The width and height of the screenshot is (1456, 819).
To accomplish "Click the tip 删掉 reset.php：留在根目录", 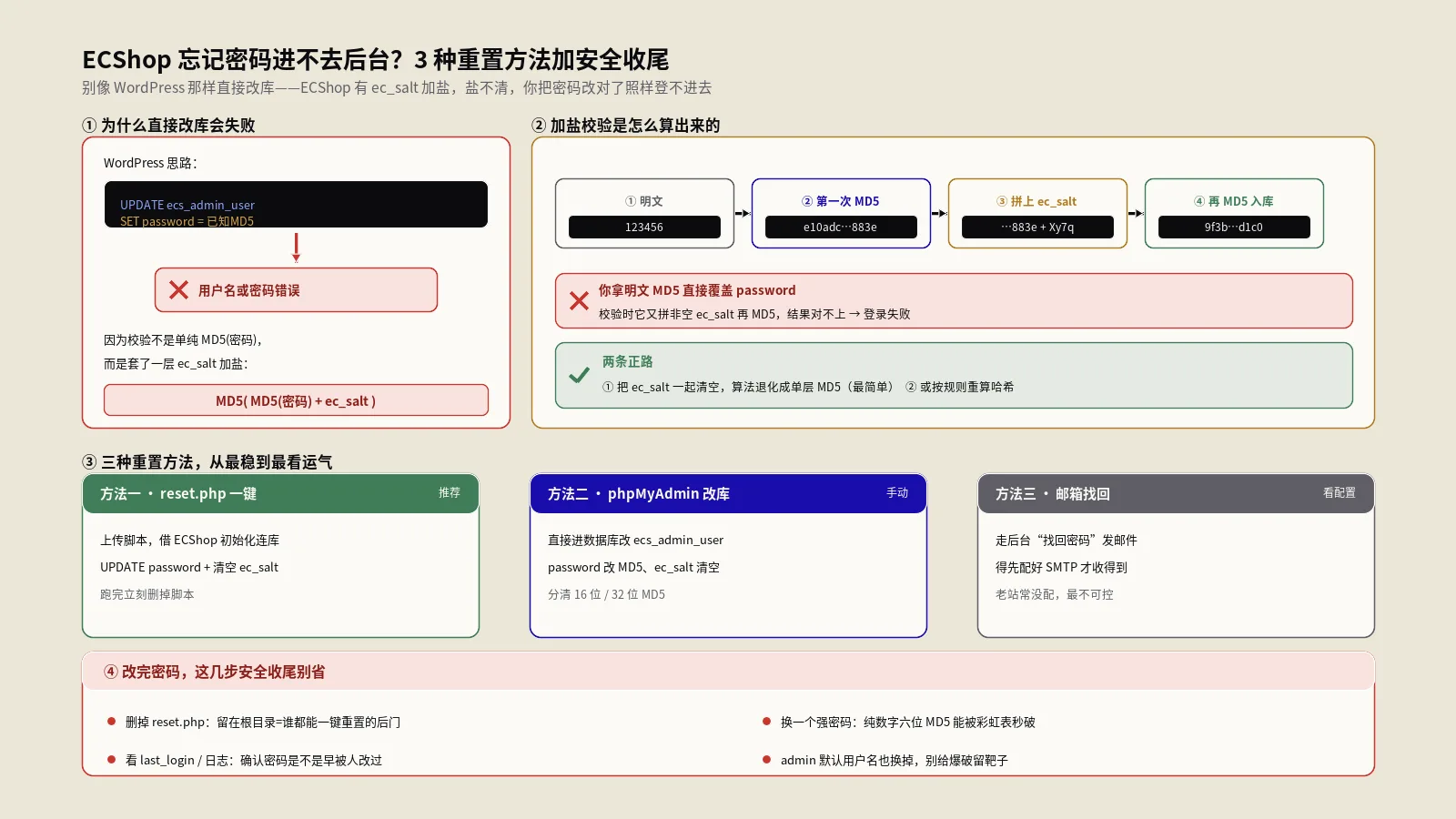I will tap(263, 722).
